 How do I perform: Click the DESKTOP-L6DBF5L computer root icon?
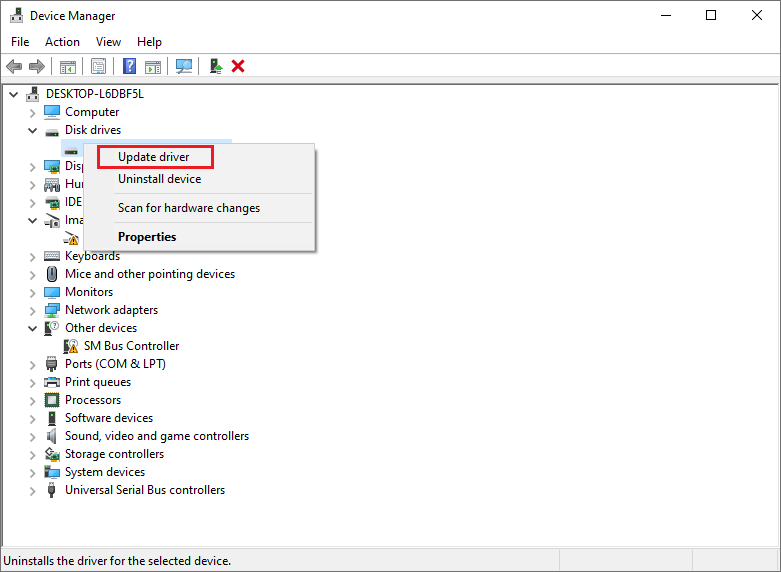coord(33,94)
